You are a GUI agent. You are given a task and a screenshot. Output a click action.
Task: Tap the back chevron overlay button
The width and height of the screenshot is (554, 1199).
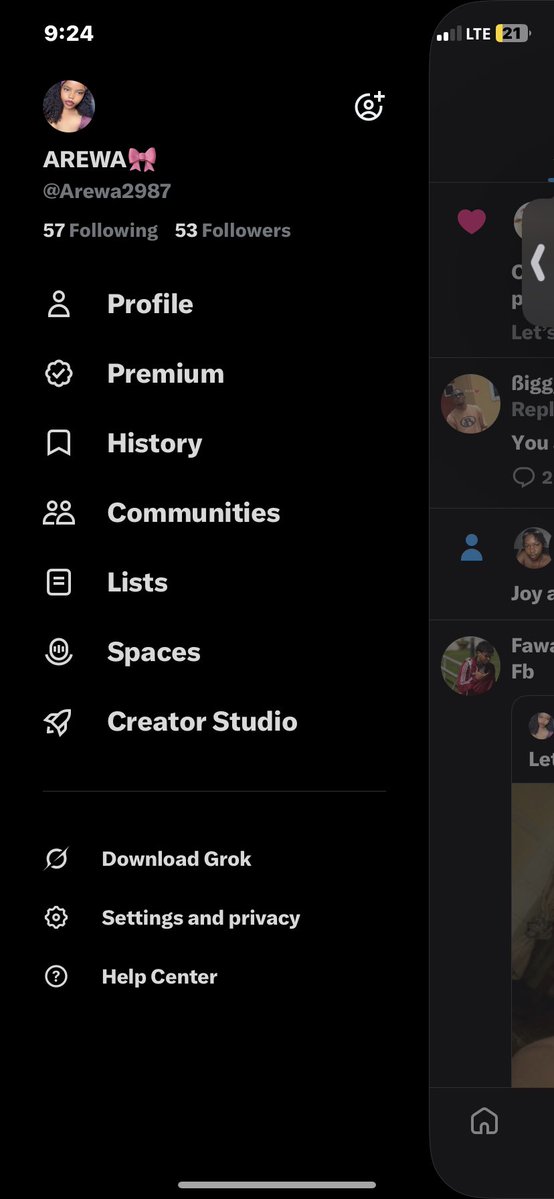coord(538,263)
